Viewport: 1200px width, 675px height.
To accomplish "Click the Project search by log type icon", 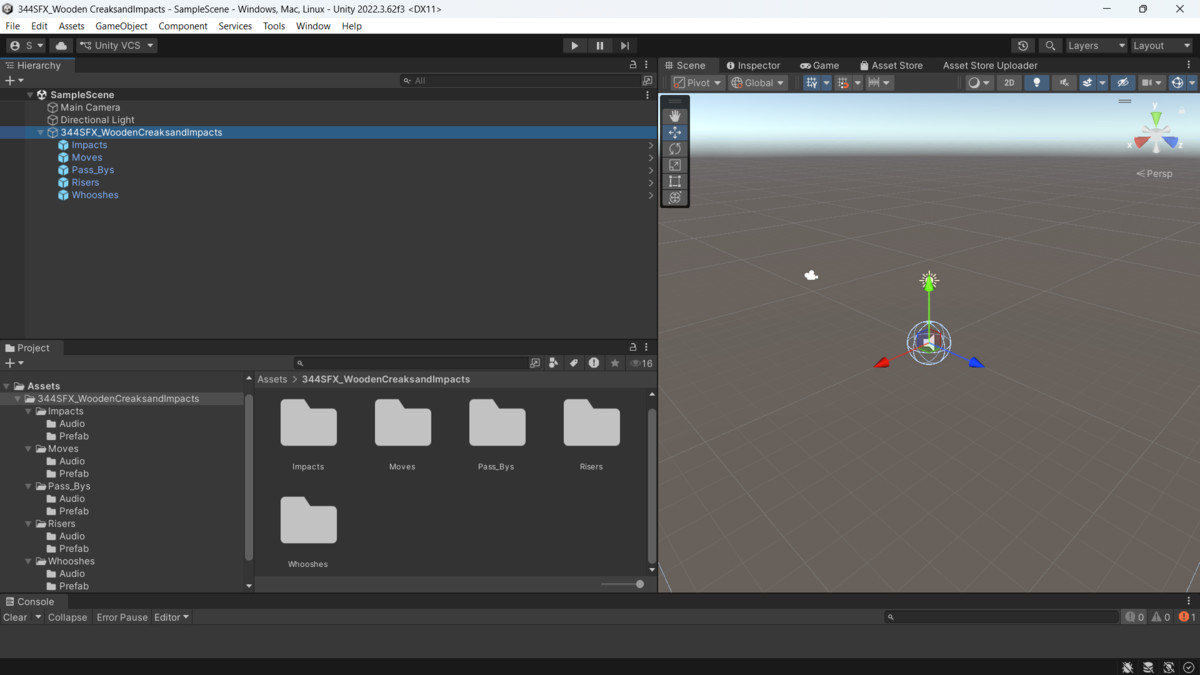I will click(594, 363).
